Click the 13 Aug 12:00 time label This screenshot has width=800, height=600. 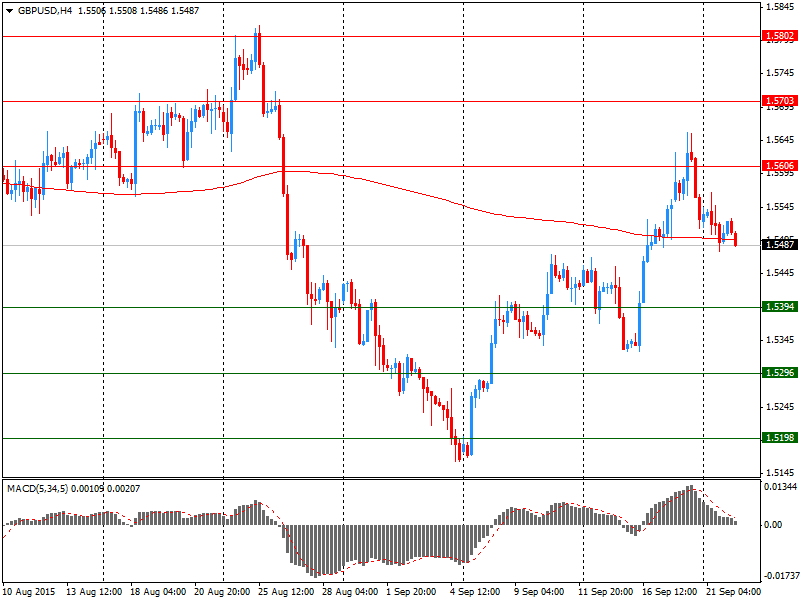point(94,592)
